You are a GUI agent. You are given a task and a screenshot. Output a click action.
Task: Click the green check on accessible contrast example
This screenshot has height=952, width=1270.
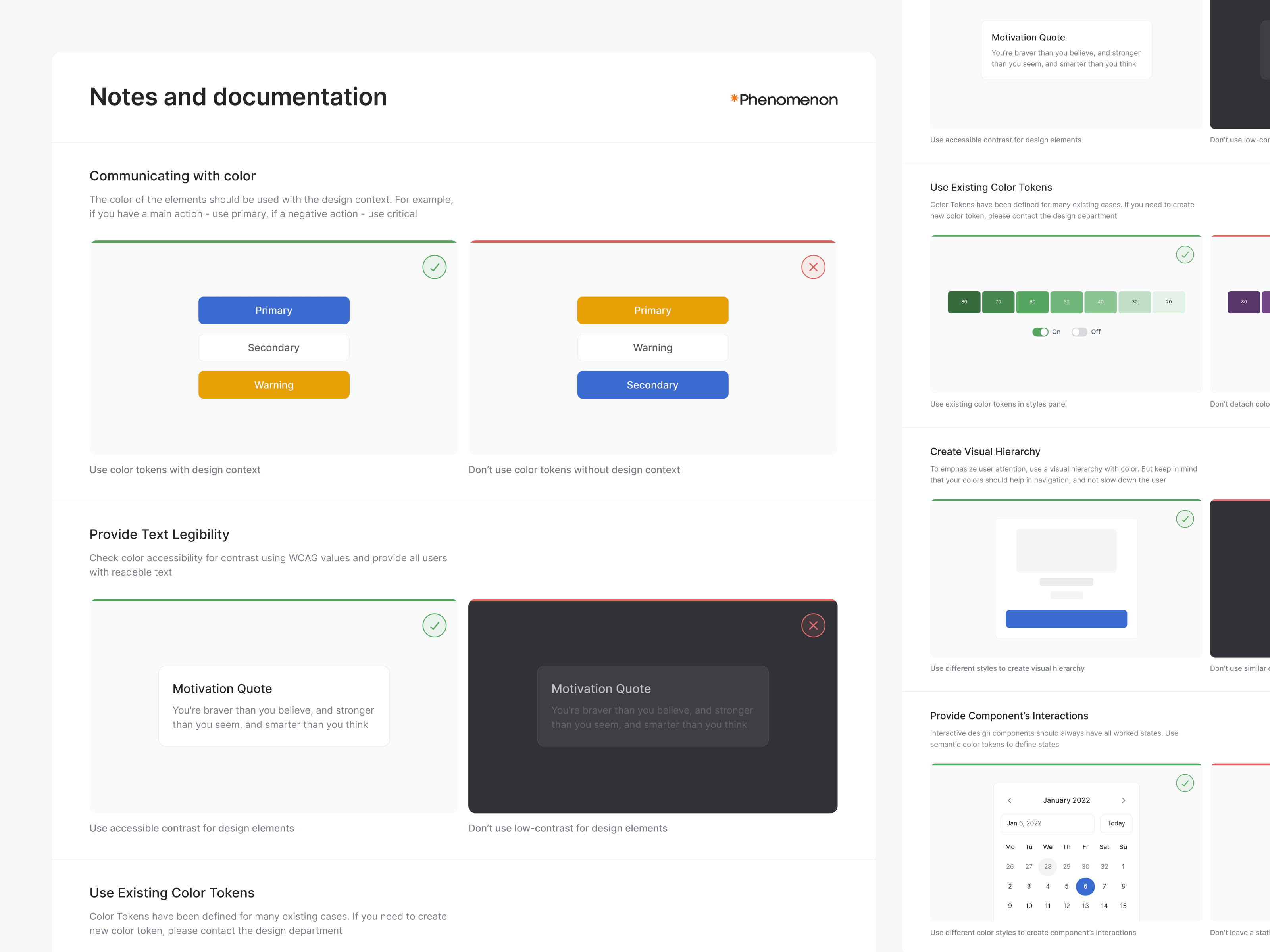pyautogui.click(x=435, y=626)
